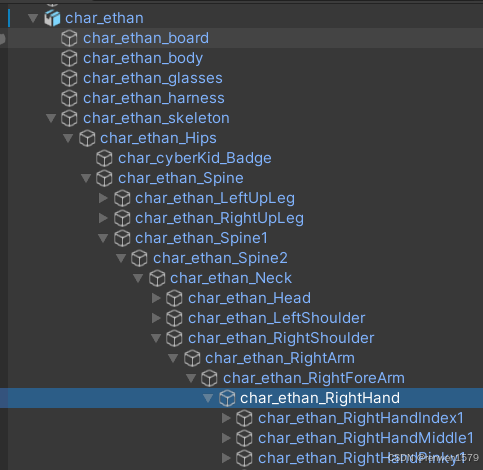This screenshot has height=470, width=483.
Task: Select char_ethan_body in the hierarchy
Action: click(143, 58)
